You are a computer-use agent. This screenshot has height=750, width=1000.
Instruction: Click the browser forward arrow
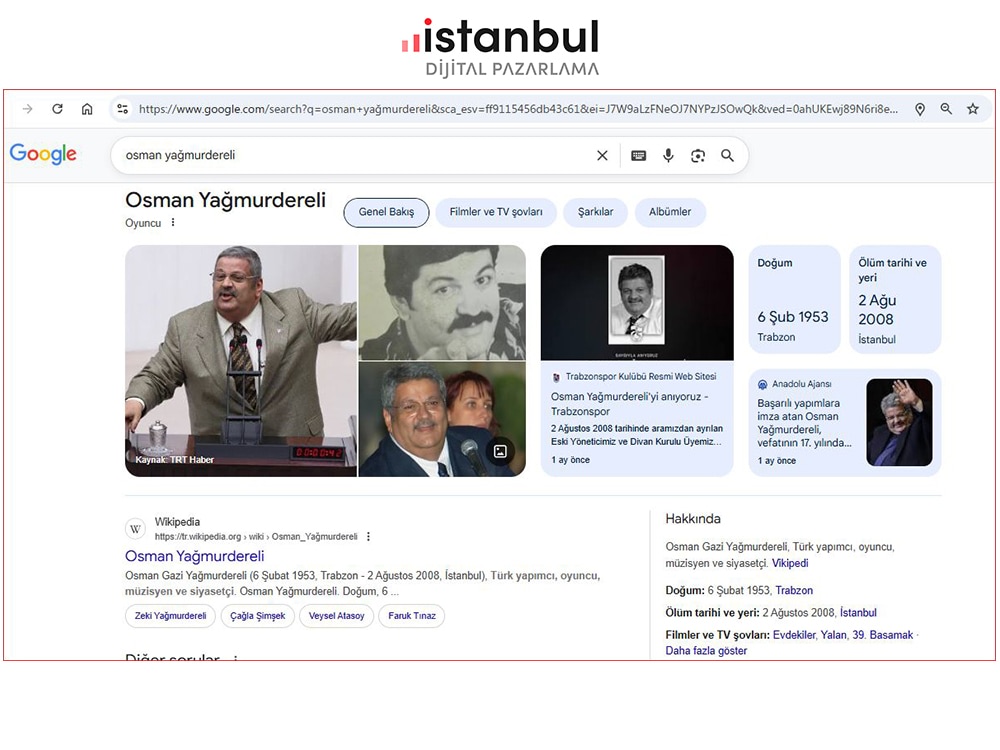click(x=27, y=109)
